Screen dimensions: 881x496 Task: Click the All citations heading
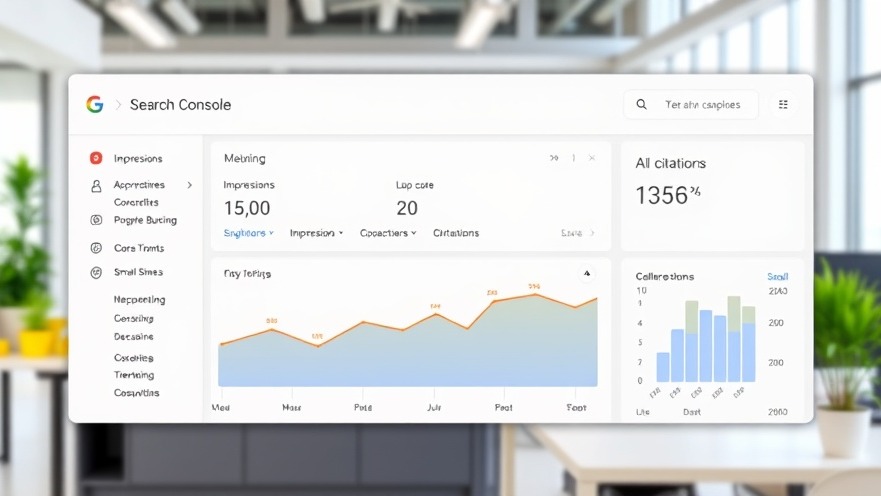pos(670,163)
